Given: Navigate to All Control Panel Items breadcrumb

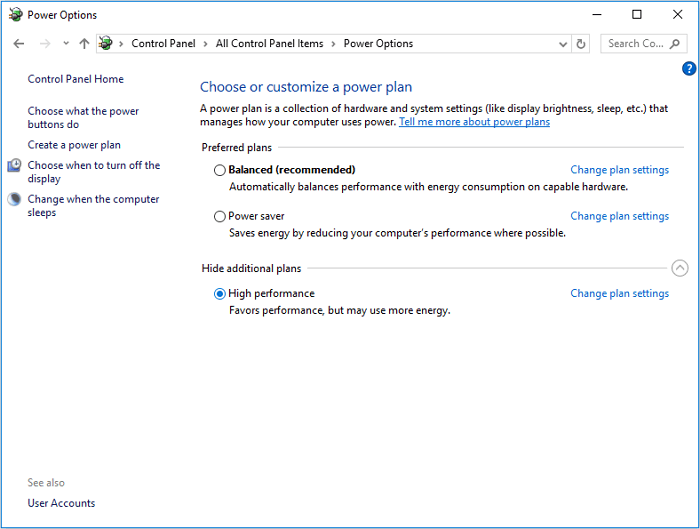Looking at the screenshot, I should (270, 44).
